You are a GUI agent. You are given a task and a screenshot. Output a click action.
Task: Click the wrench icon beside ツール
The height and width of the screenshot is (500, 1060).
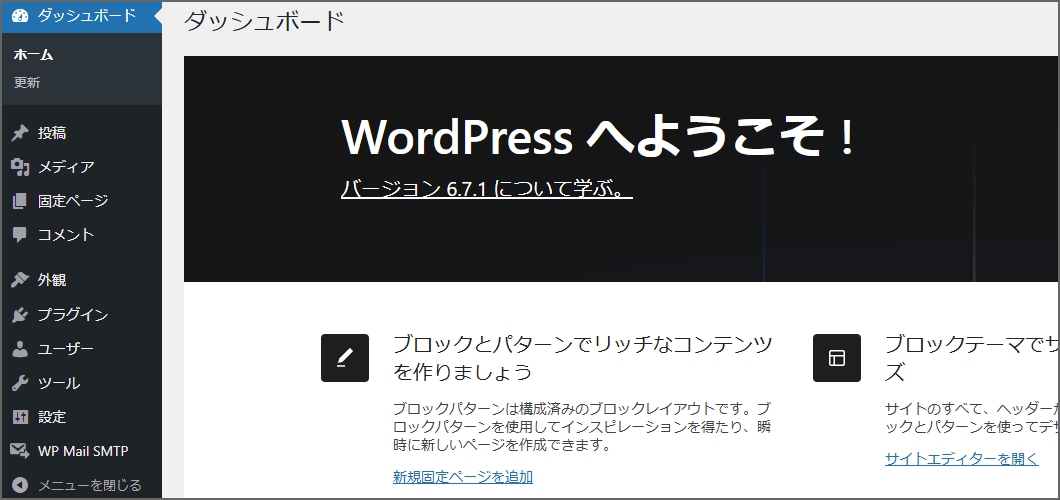[x=19, y=383]
